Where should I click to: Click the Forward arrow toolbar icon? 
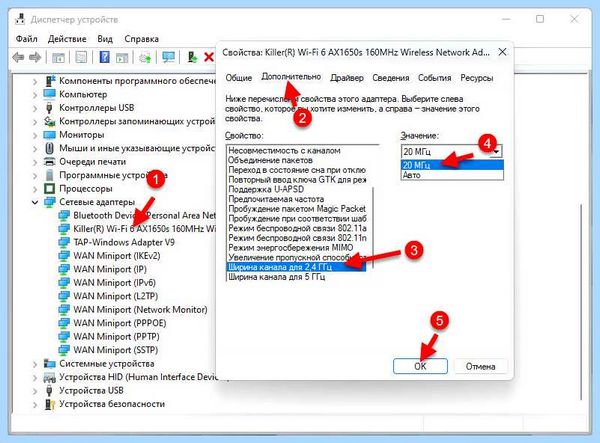[x=35, y=57]
